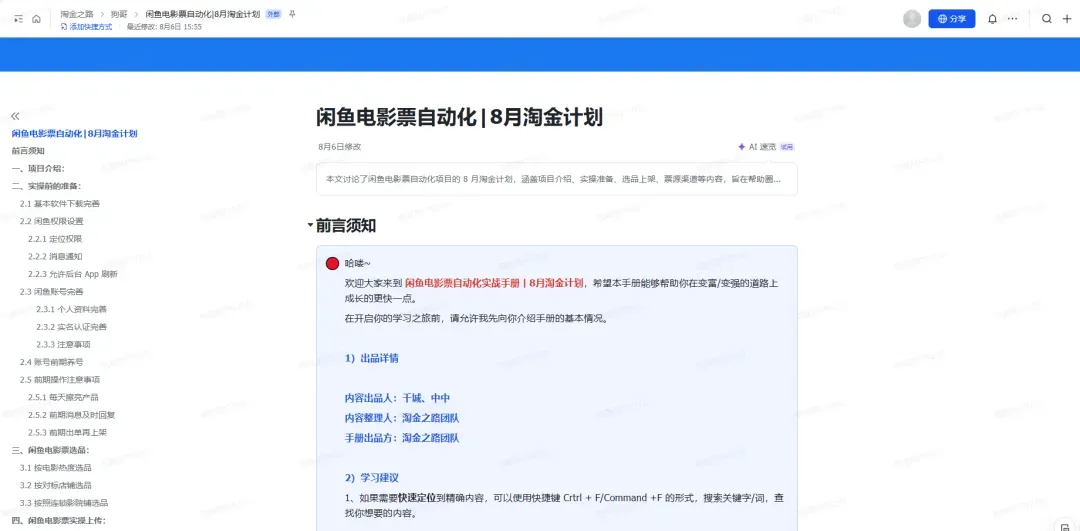Viewport: 1080px width, 531px height.
Task: Click the 2）学习建议 subheading
Action: point(371,477)
